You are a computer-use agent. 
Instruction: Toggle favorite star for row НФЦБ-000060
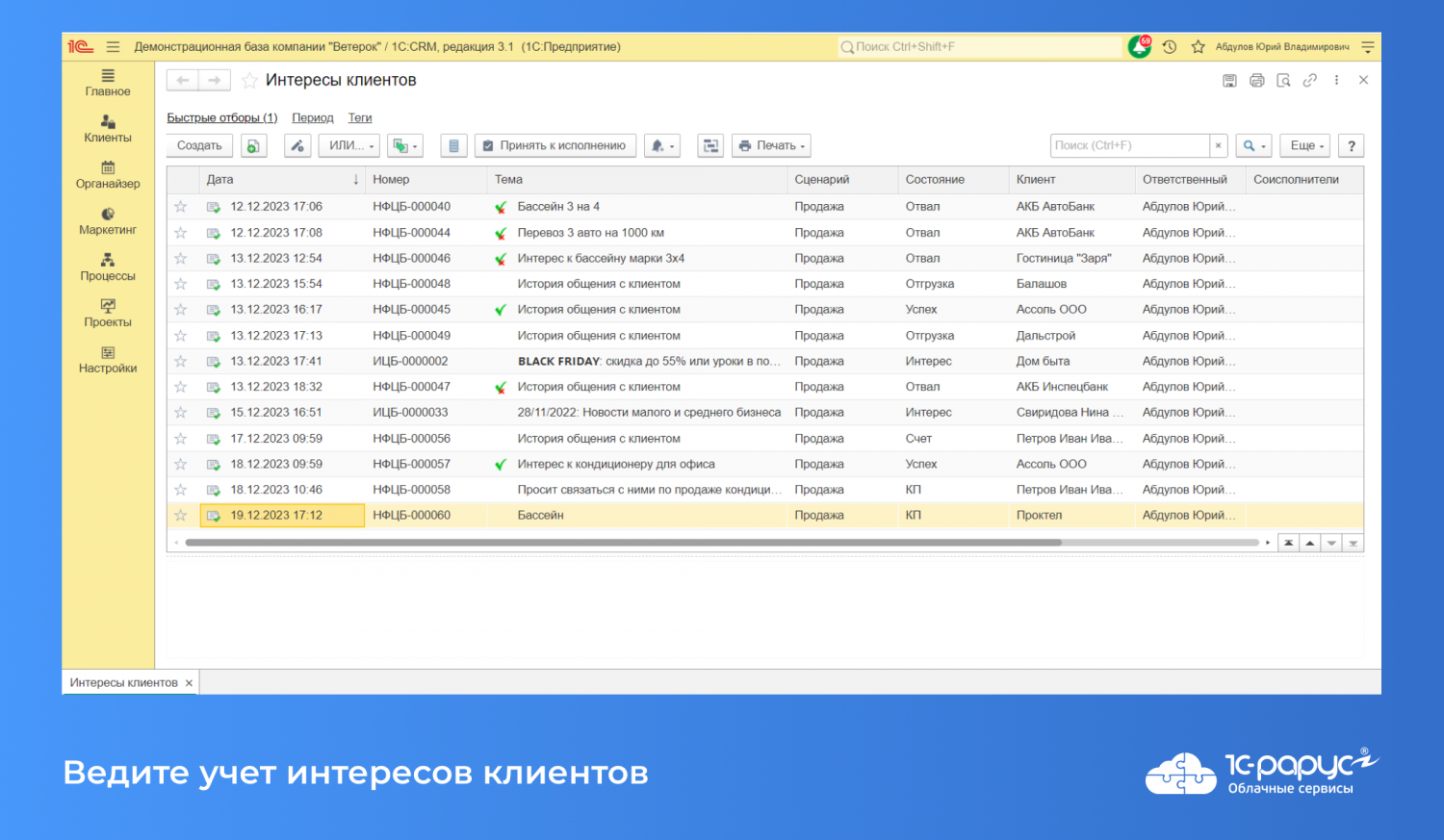(x=180, y=516)
